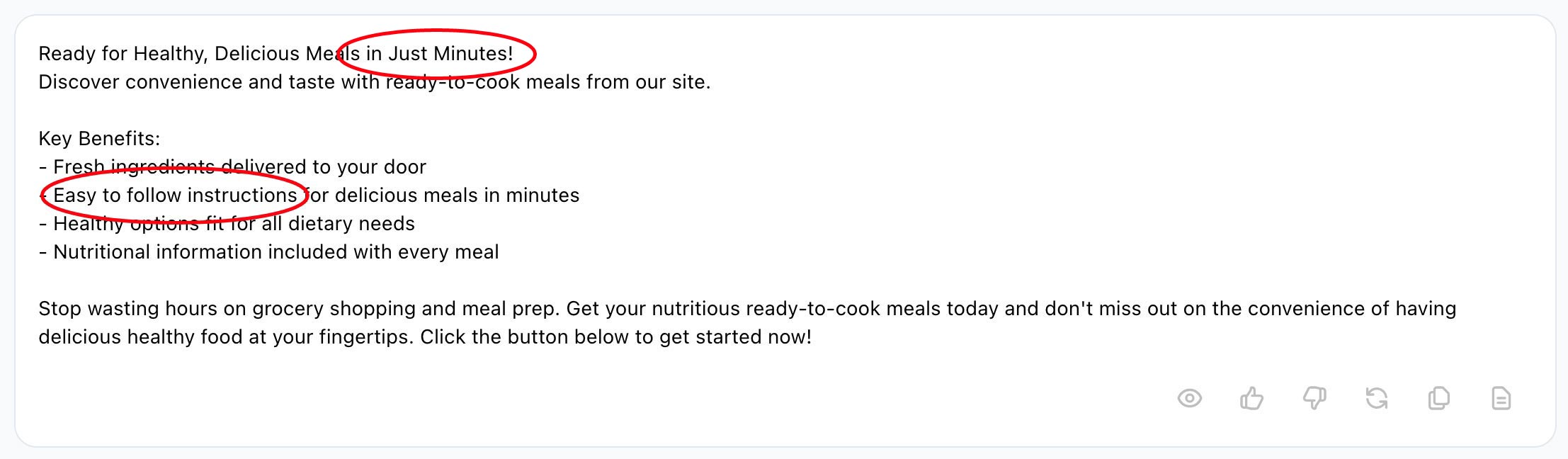
Task: Copy the response using the copy icon
Action: [1438, 399]
